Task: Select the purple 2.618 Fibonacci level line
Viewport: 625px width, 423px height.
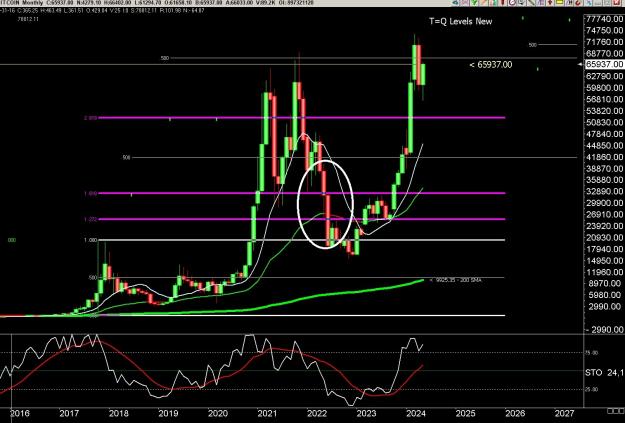Action: pyautogui.click(x=302, y=118)
